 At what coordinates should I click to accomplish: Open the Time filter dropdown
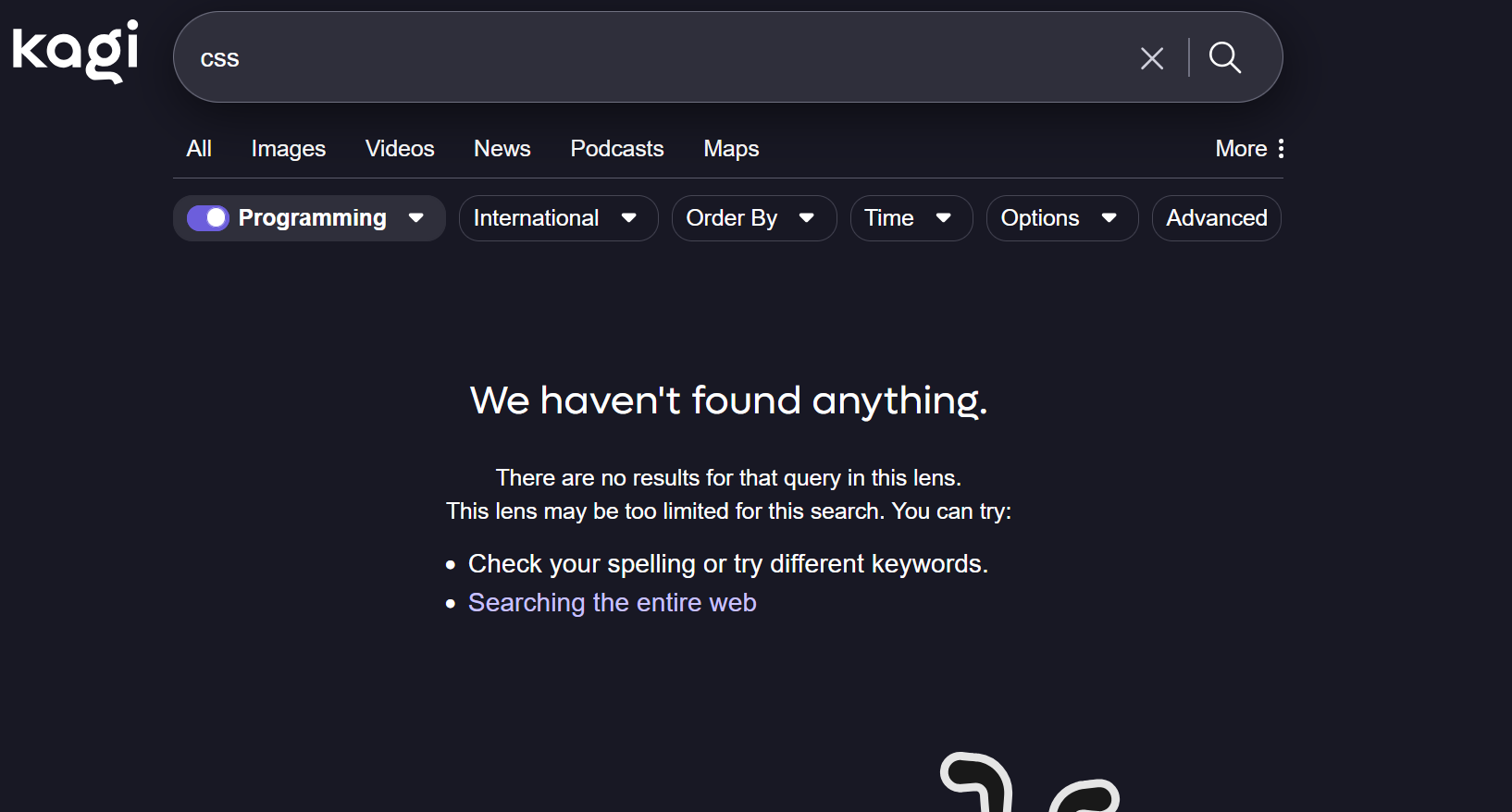(x=910, y=218)
